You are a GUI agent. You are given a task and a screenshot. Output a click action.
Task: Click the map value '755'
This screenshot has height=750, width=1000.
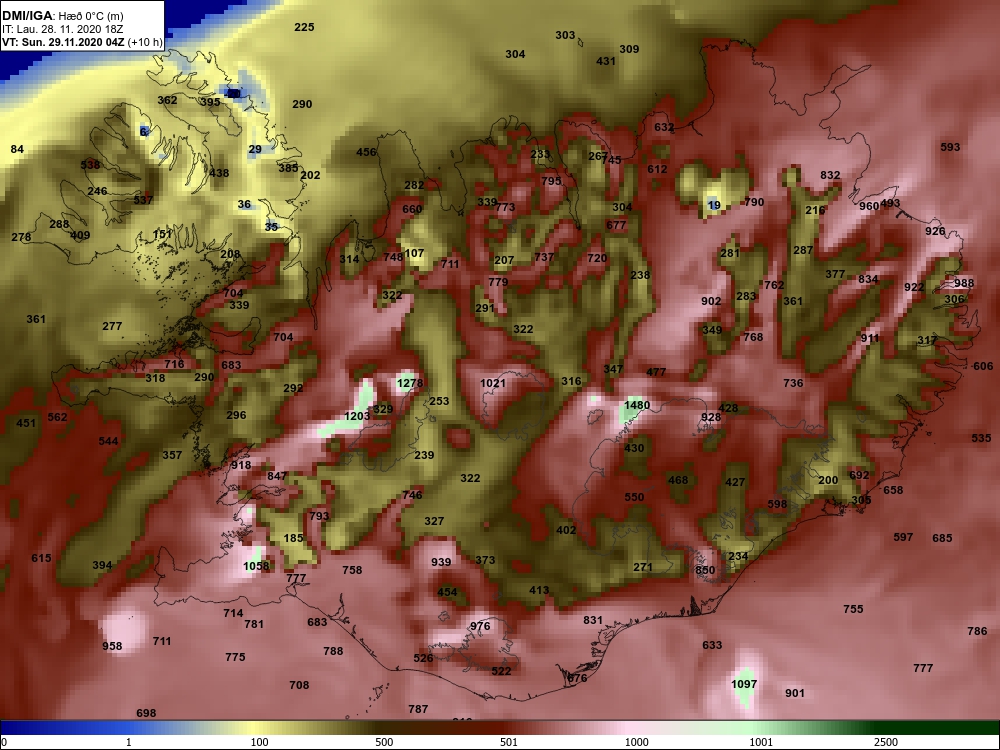point(853,610)
